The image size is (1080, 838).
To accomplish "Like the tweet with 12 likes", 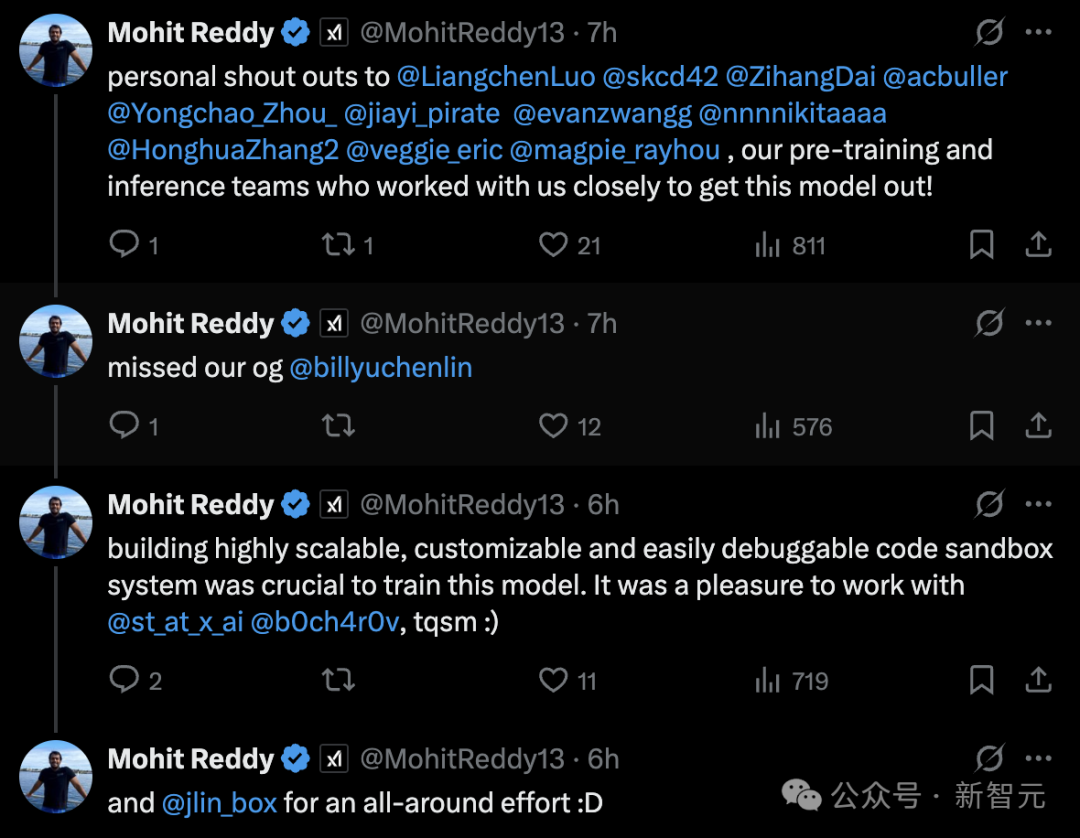I will (553, 427).
